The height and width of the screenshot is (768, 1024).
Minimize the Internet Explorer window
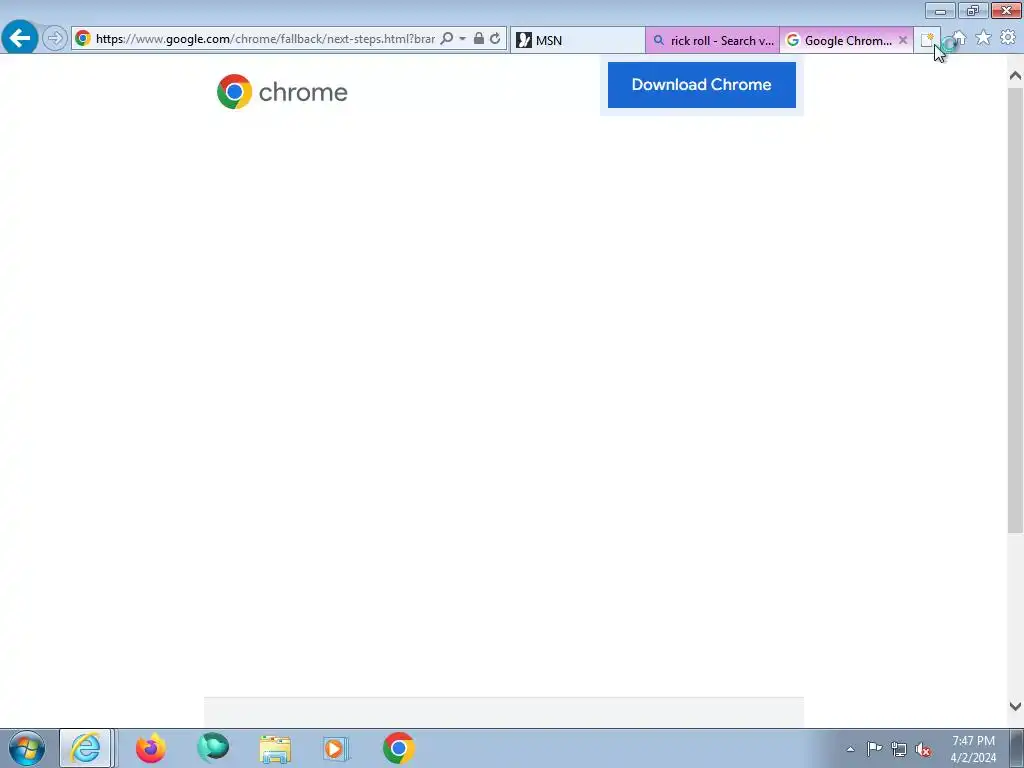pyautogui.click(x=940, y=10)
